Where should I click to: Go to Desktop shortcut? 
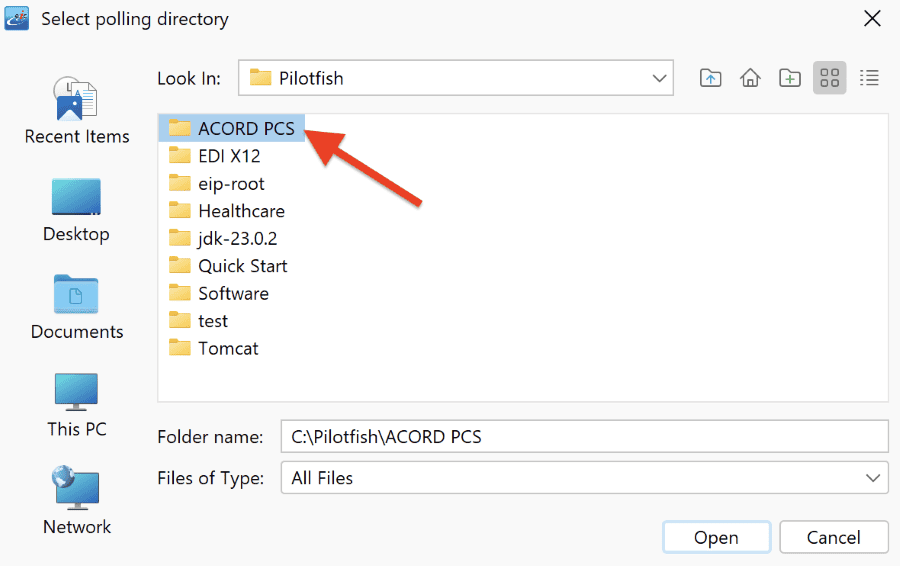coord(76,211)
